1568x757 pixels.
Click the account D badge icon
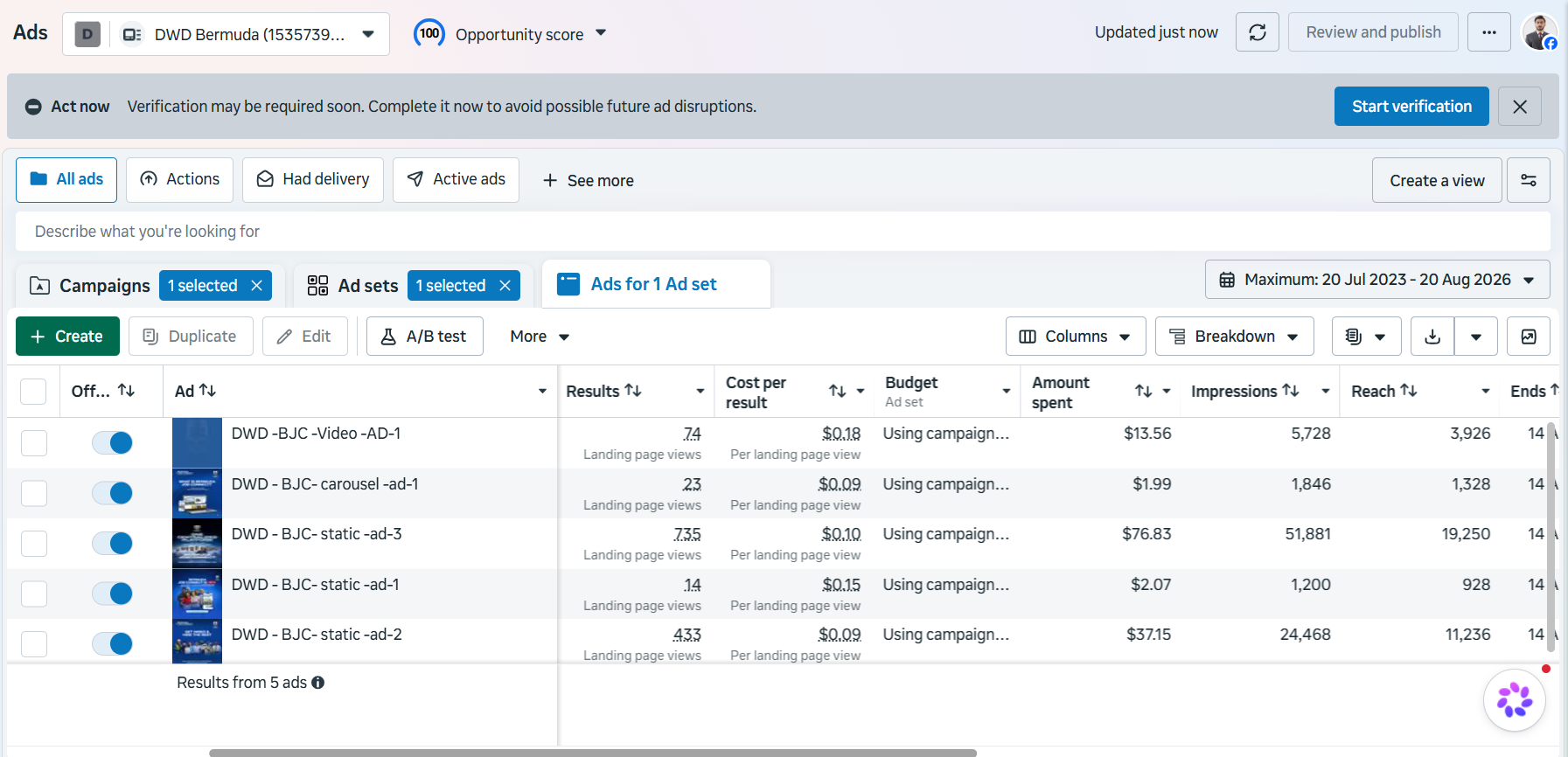click(87, 34)
